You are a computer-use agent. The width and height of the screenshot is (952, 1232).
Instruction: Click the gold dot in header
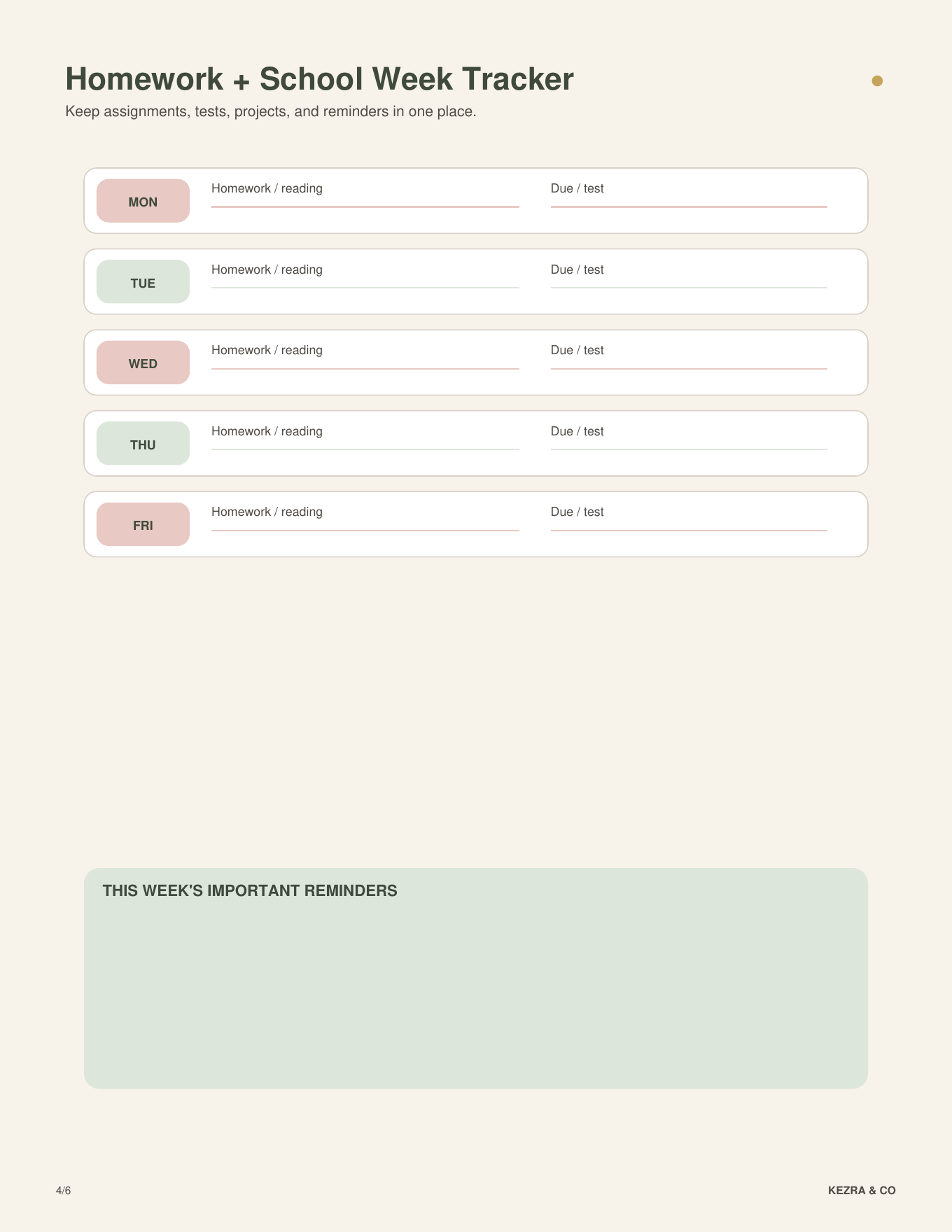(877, 80)
